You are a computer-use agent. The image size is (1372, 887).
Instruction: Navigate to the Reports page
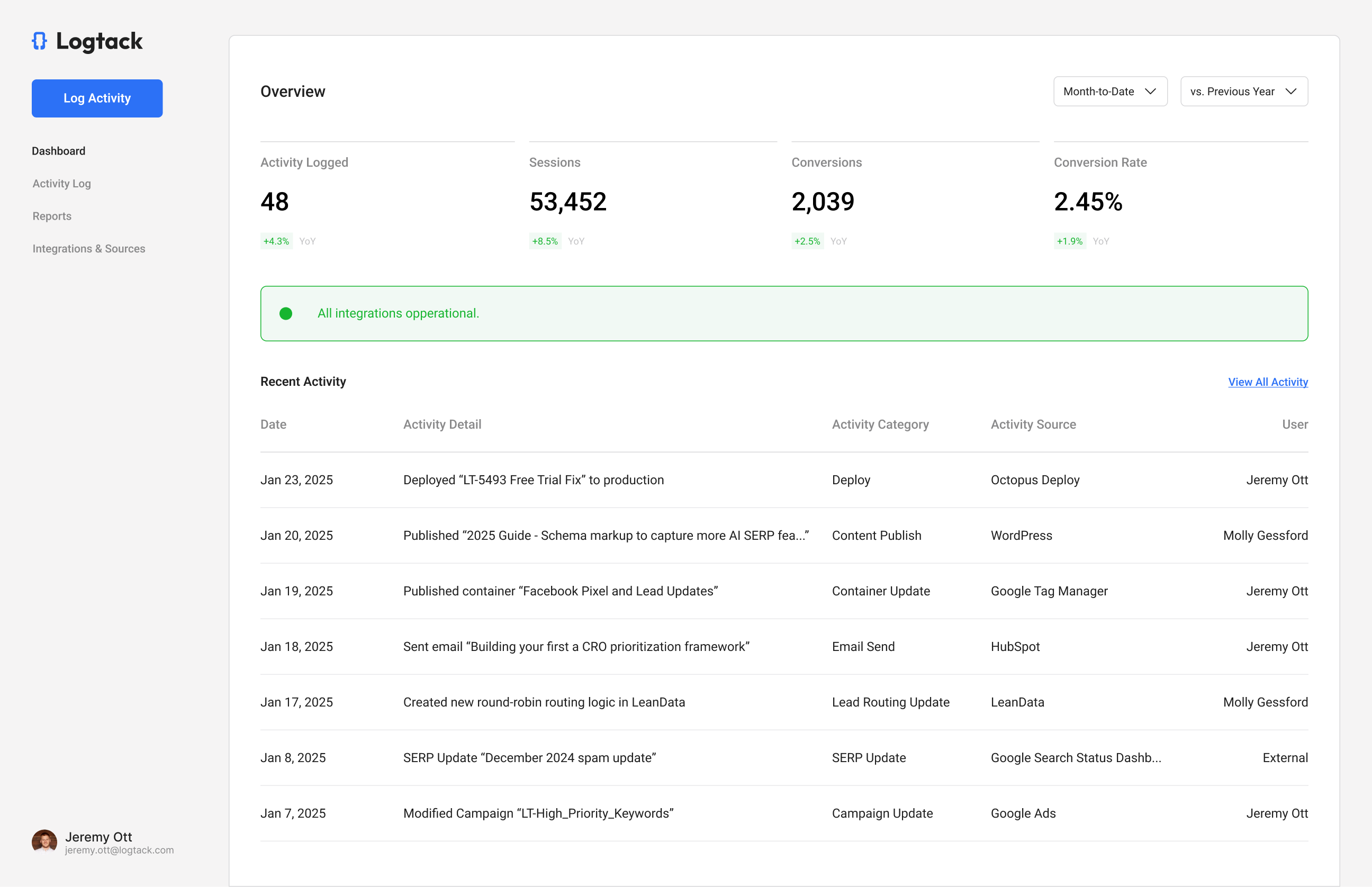[x=52, y=216]
